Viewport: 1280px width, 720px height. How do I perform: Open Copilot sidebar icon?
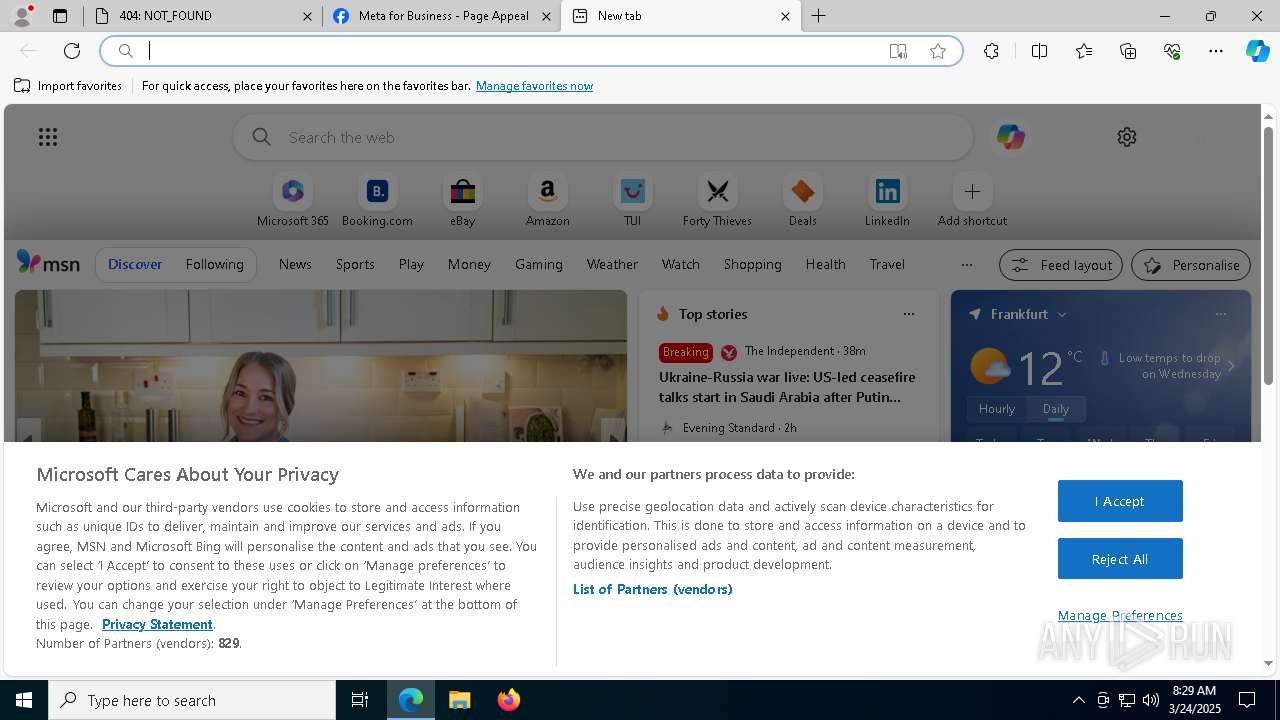click(1258, 51)
